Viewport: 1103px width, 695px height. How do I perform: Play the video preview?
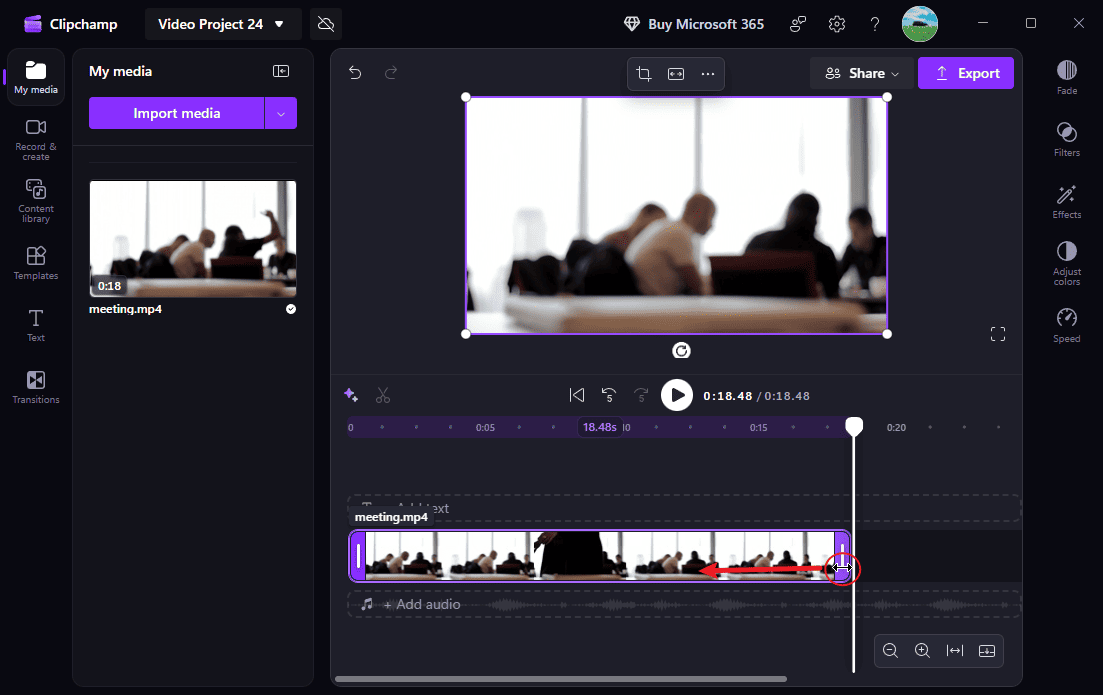[677, 395]
